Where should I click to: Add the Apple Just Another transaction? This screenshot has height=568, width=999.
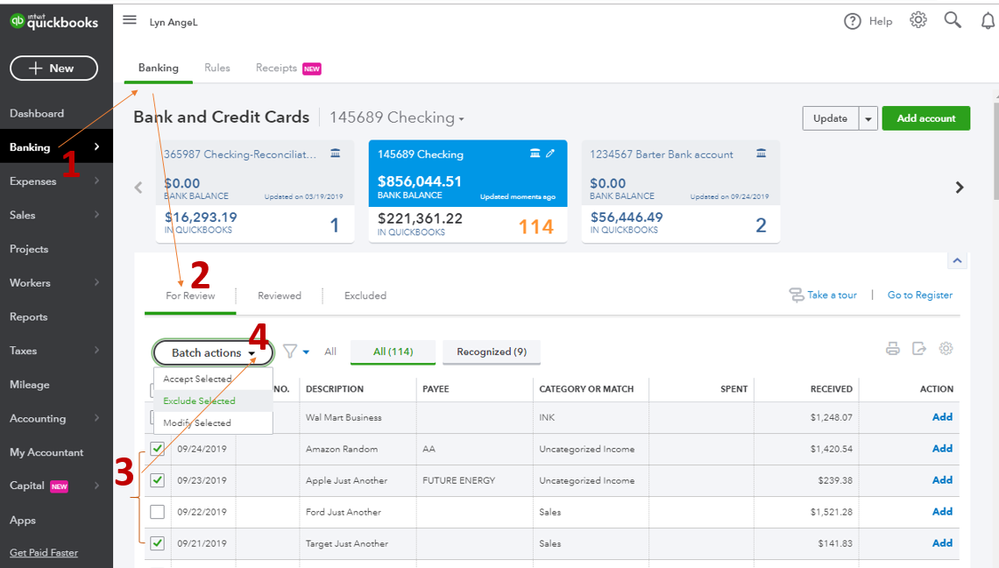942,480
